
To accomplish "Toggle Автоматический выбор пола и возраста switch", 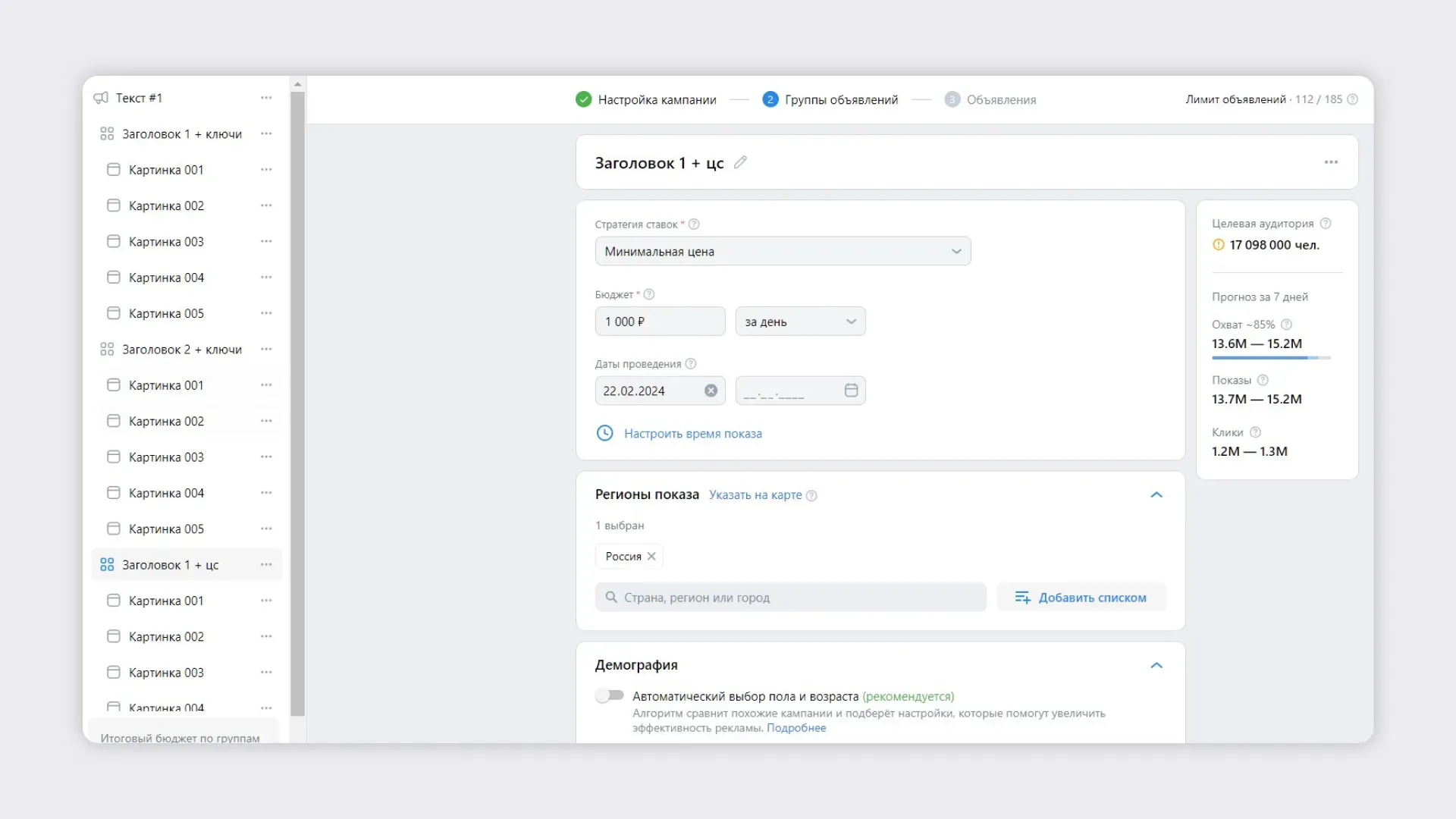I will pos(610,695).
